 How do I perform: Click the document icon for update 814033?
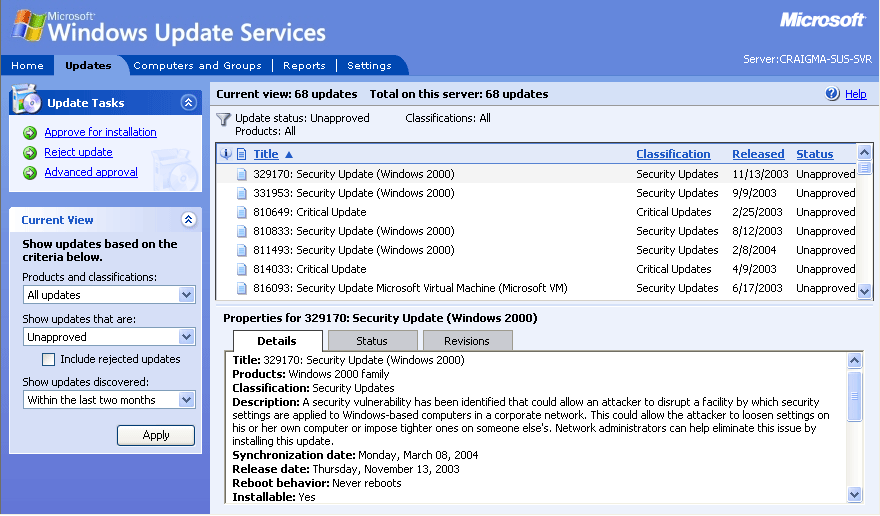241,270
